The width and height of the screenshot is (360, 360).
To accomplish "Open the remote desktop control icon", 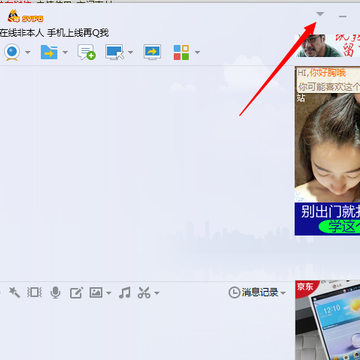I will pyautogui.click(x=114, y=52).
